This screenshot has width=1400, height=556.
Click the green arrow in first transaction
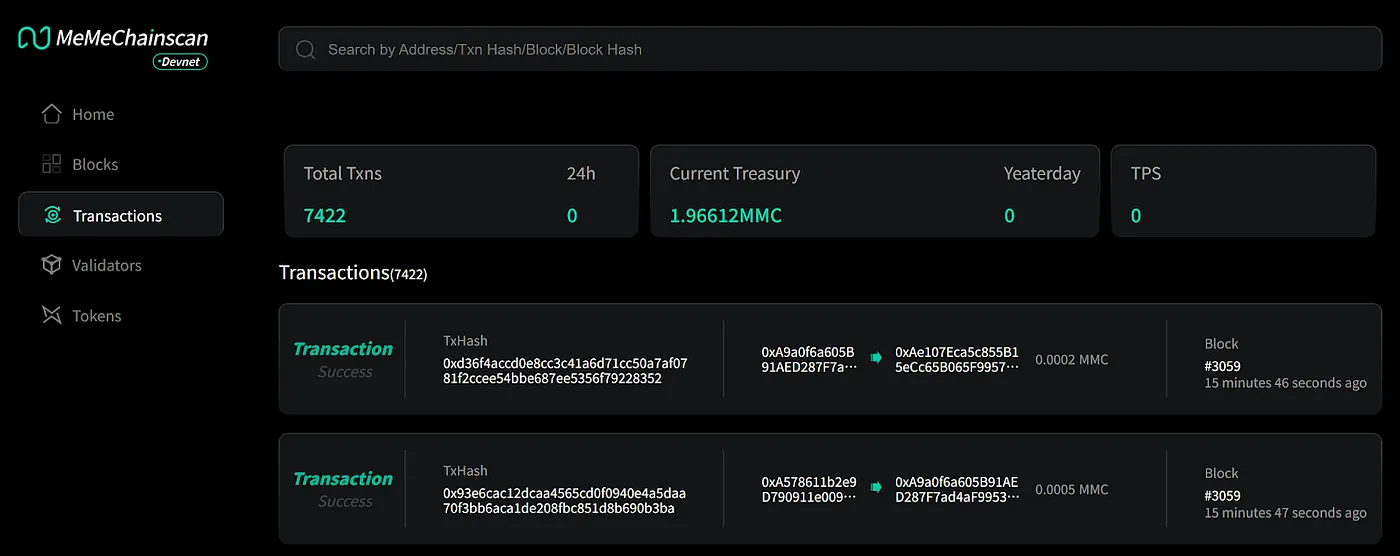876,357
